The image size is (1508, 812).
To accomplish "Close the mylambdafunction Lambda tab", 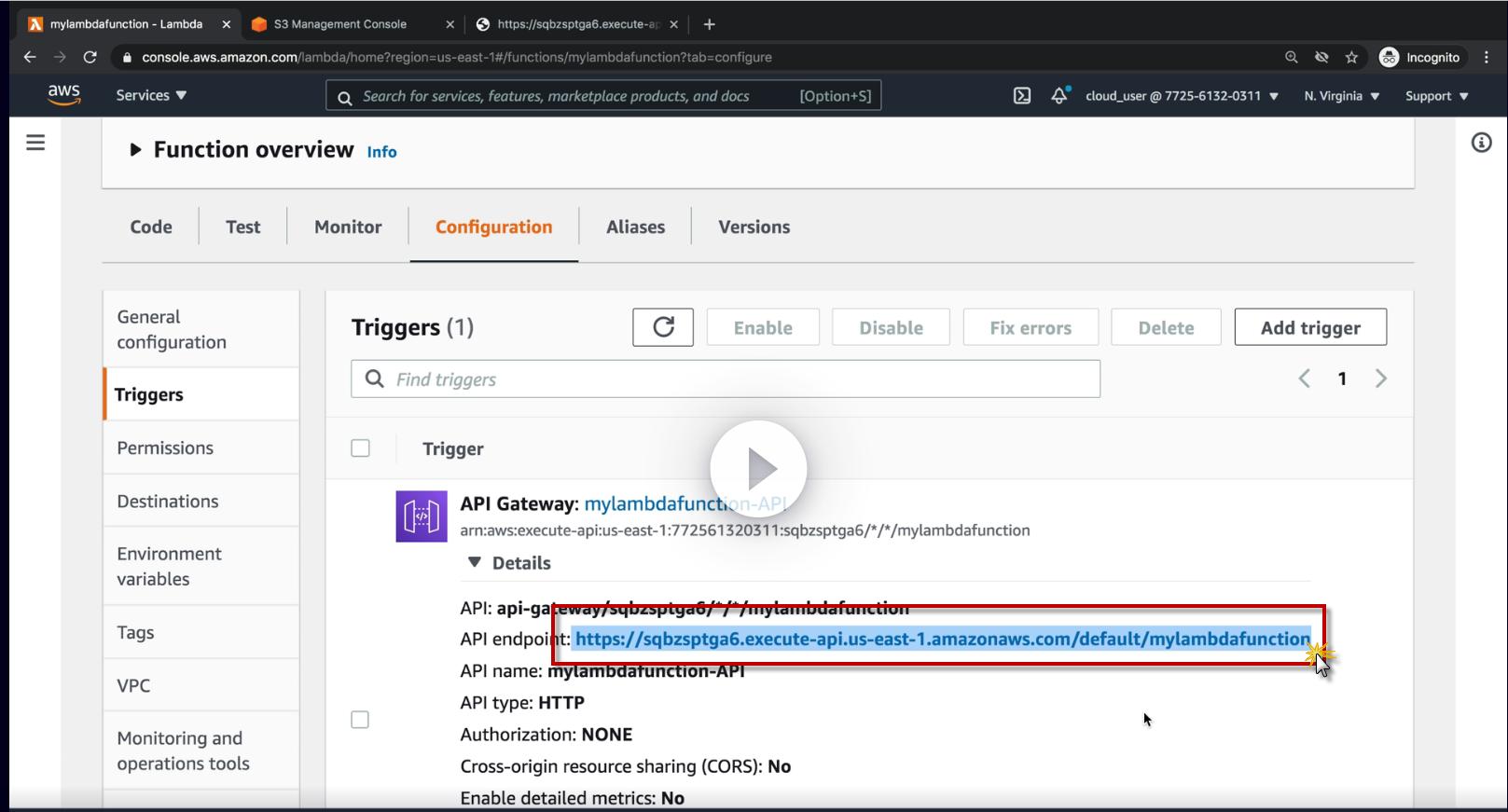I will coord(226,24).
